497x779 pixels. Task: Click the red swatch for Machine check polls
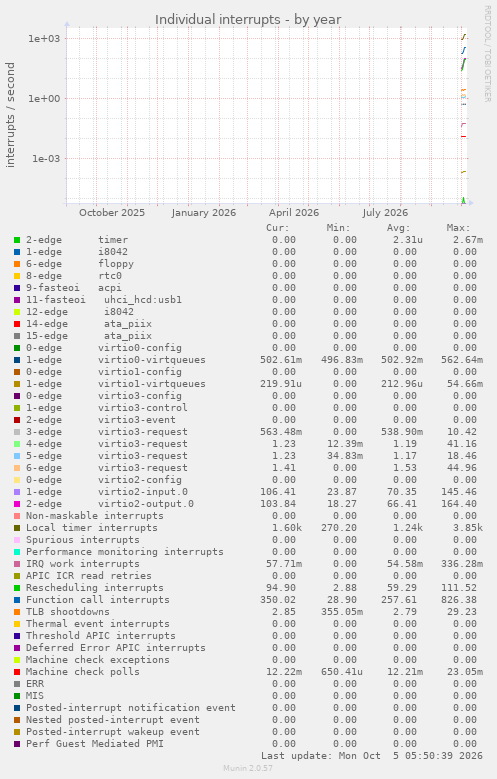tap(17, 672)
